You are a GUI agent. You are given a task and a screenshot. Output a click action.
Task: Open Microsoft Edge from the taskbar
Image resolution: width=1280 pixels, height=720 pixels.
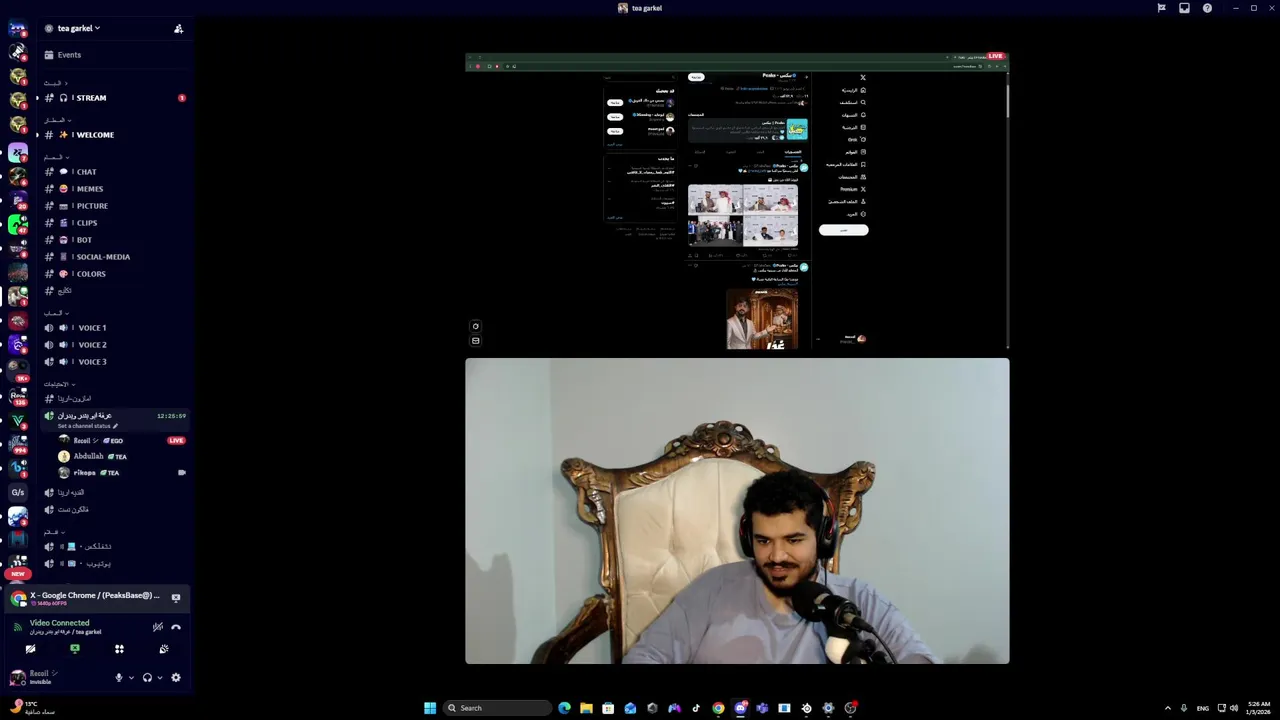[564, 708]
